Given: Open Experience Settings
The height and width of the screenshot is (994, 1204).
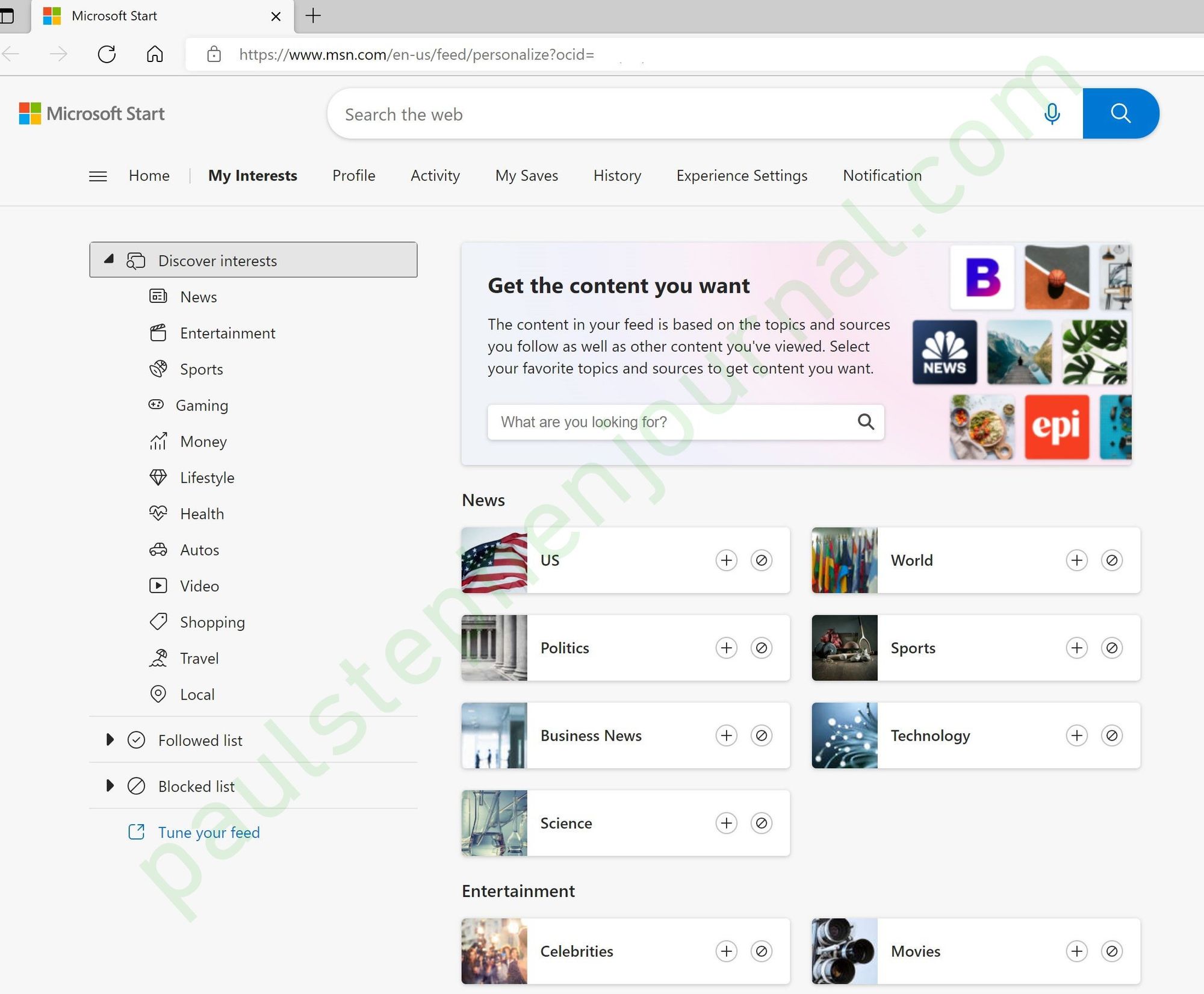Looking at the screenshot, I should pyautogui.click(x=741, y=175).
